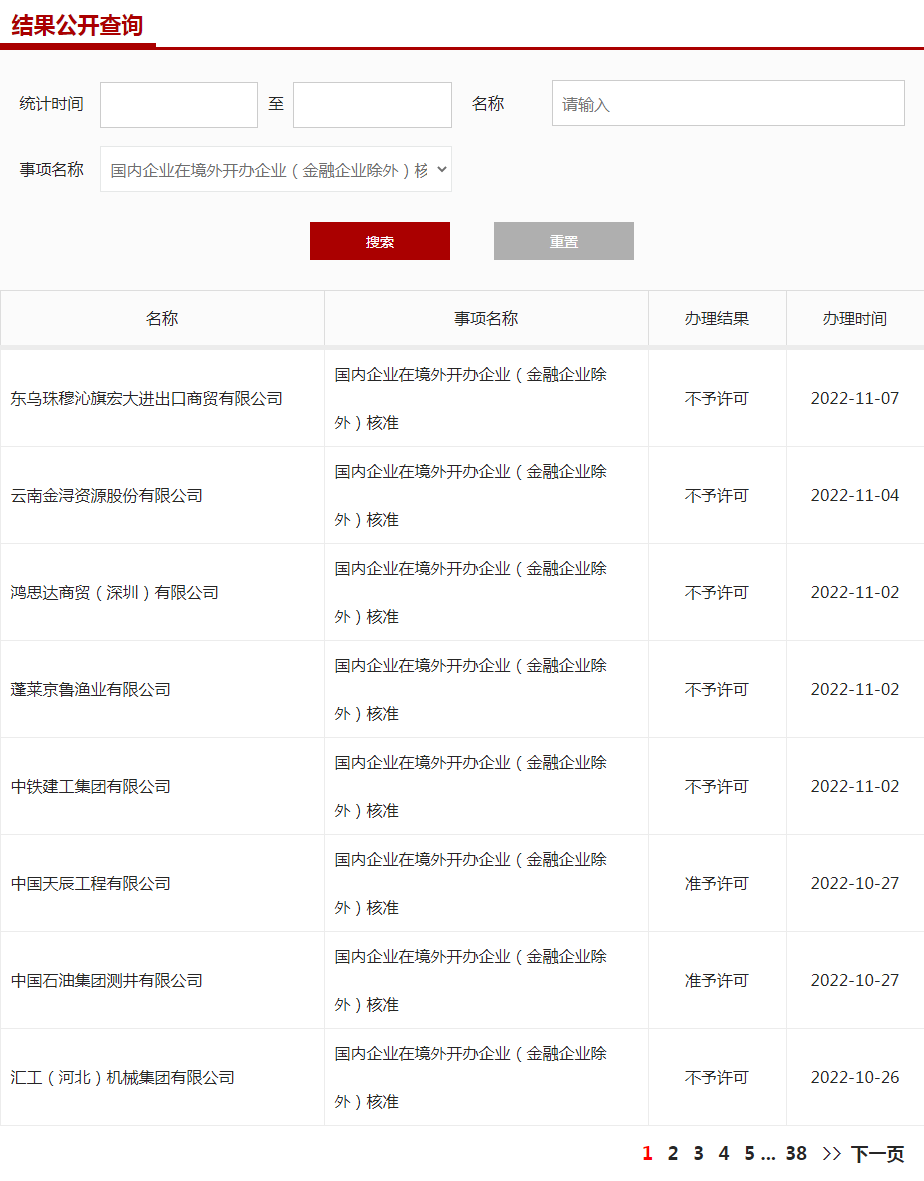This screenshot has height=1181, width=924.
Task: Select 中国天辰工程有限公司 row name
Action: [90, 883]
